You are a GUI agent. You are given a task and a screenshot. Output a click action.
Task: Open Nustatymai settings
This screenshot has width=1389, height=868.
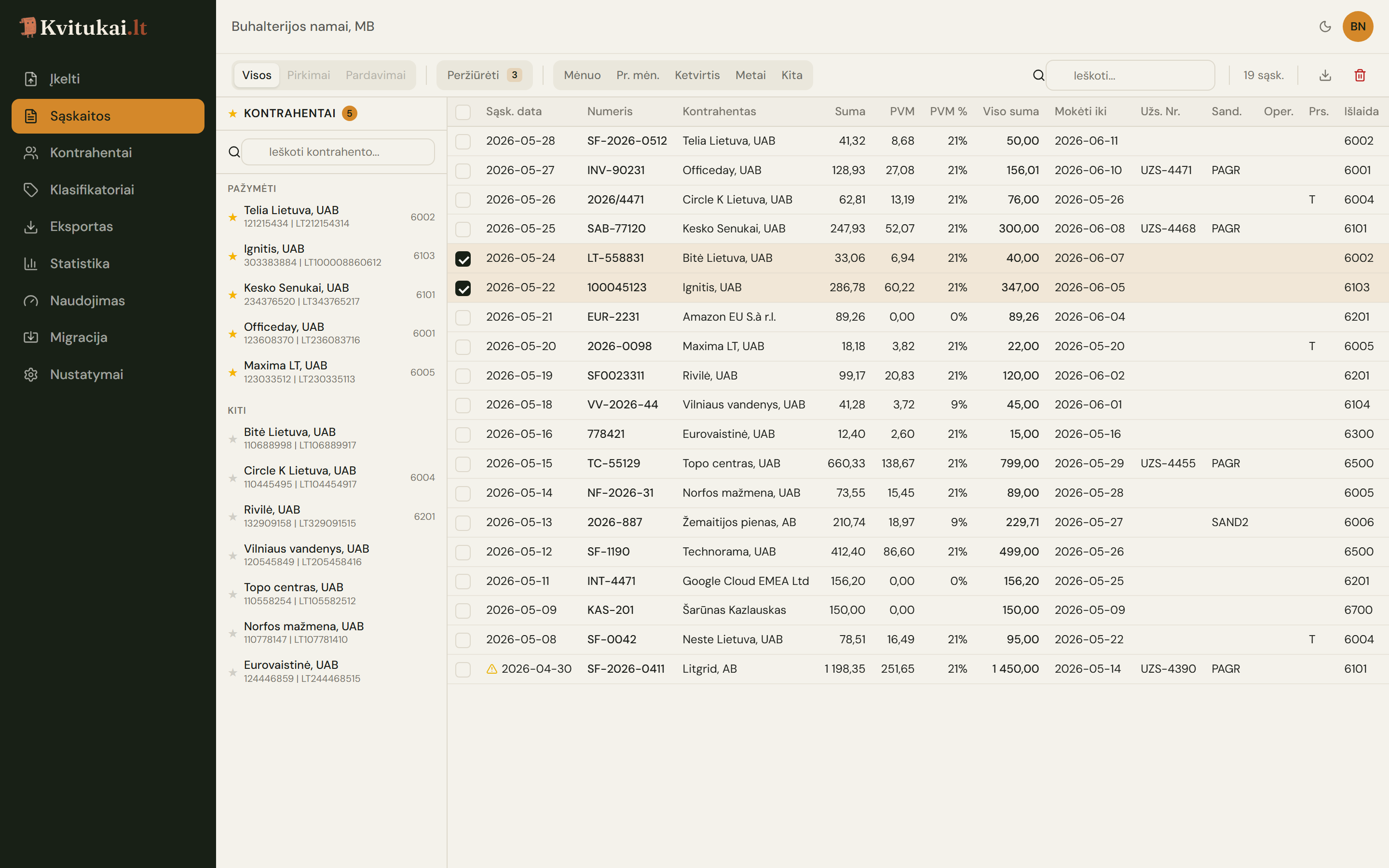pos(108,374)
